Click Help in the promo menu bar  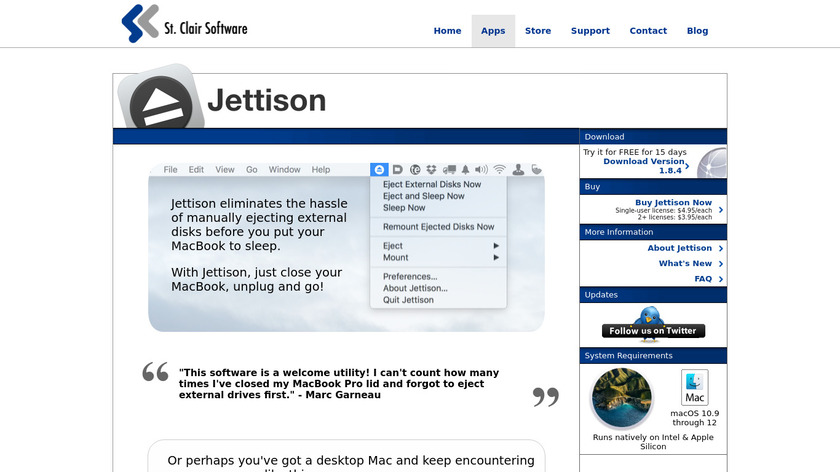(x=321, y=170)
